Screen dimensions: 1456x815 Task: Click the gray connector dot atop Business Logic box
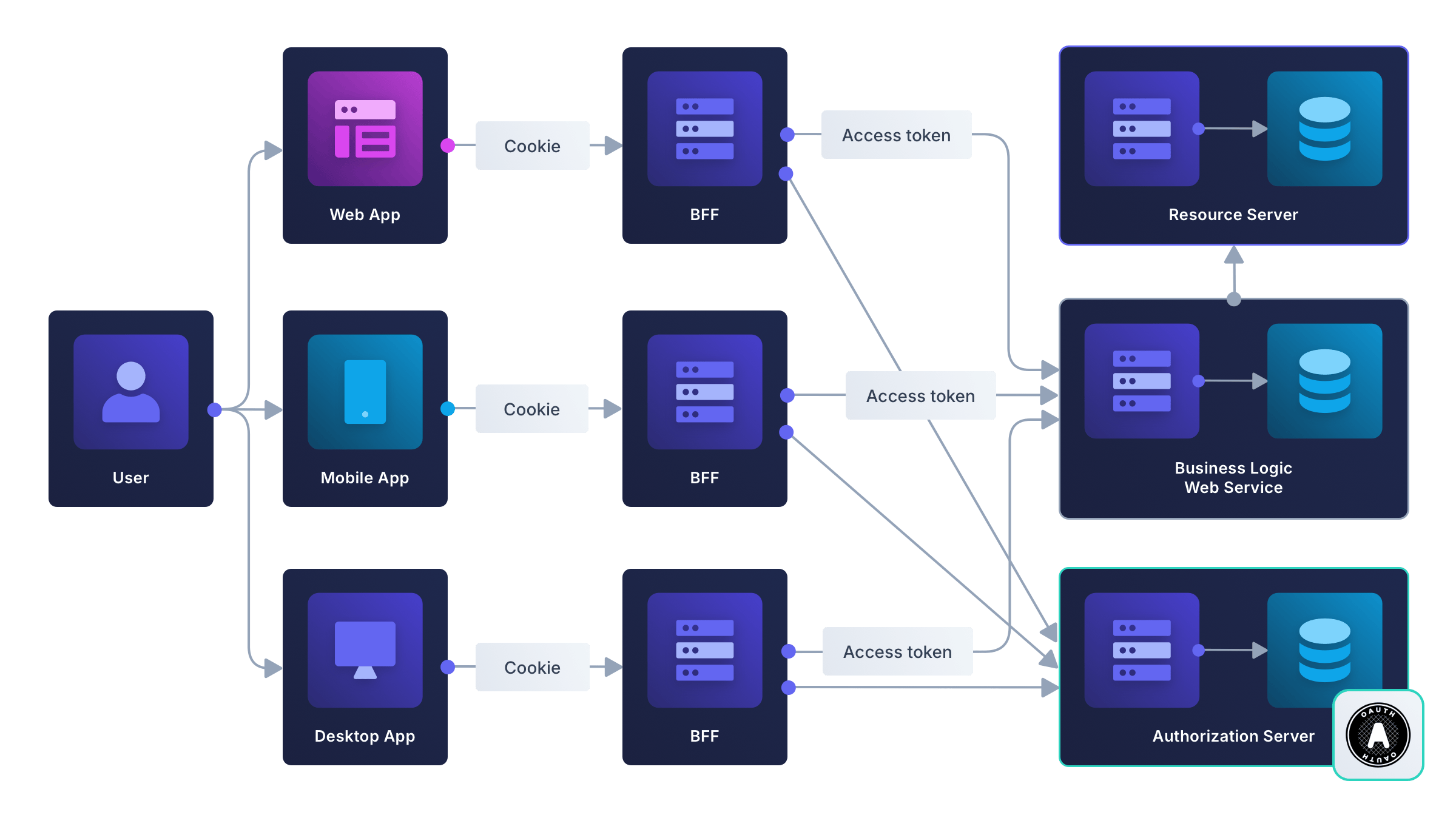click(1234, 299)
